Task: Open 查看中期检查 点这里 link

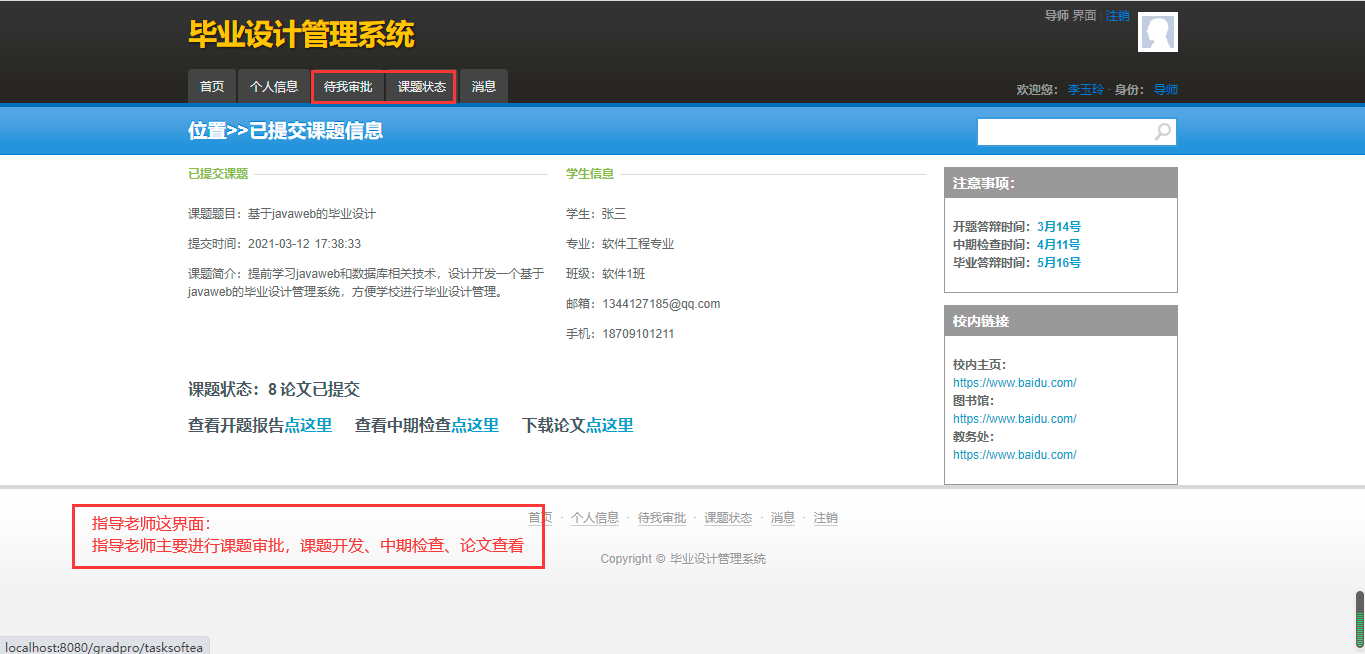Action: pyautogui.click(x=475, y=425)
